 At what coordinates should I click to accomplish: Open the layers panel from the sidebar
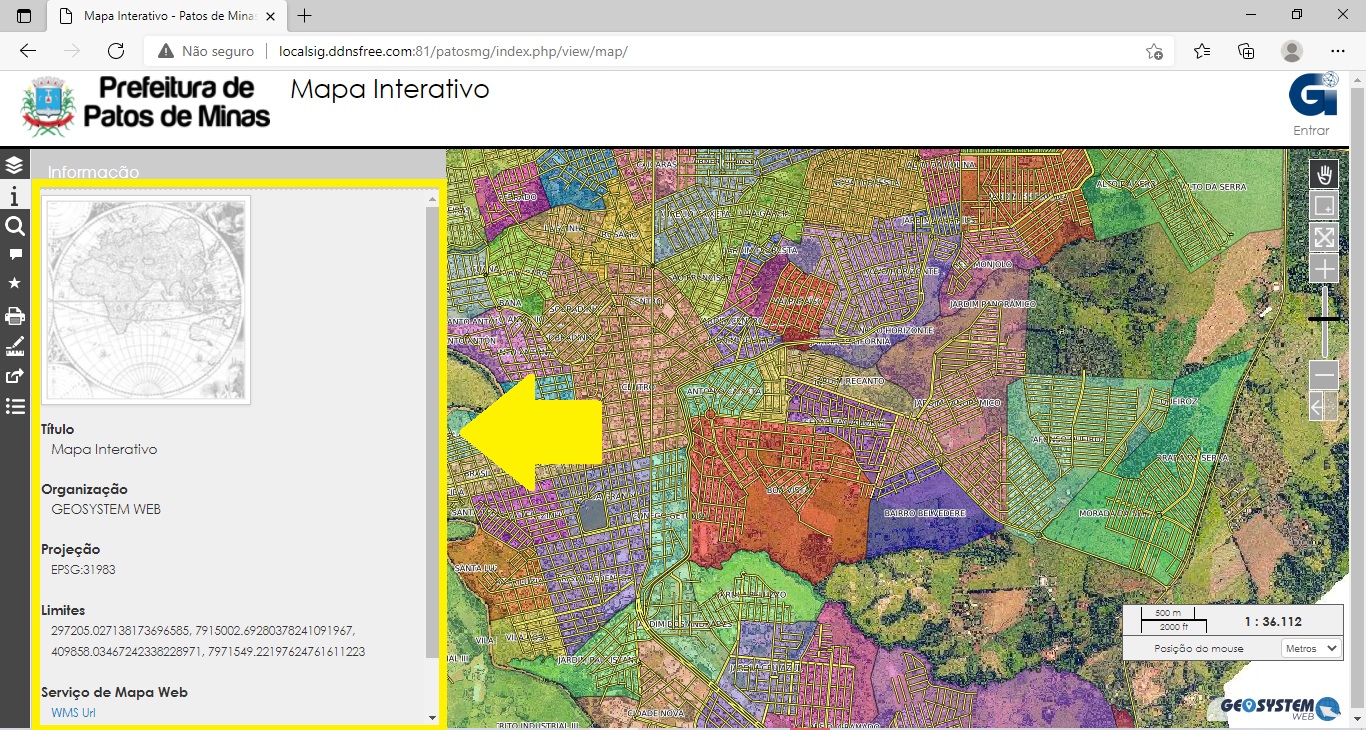click(14, 165)
